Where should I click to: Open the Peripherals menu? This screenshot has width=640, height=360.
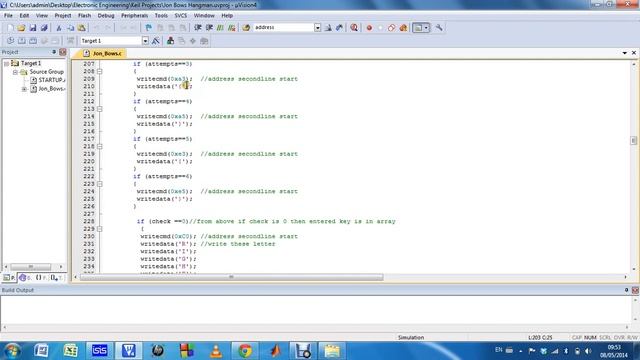point(134,16)
